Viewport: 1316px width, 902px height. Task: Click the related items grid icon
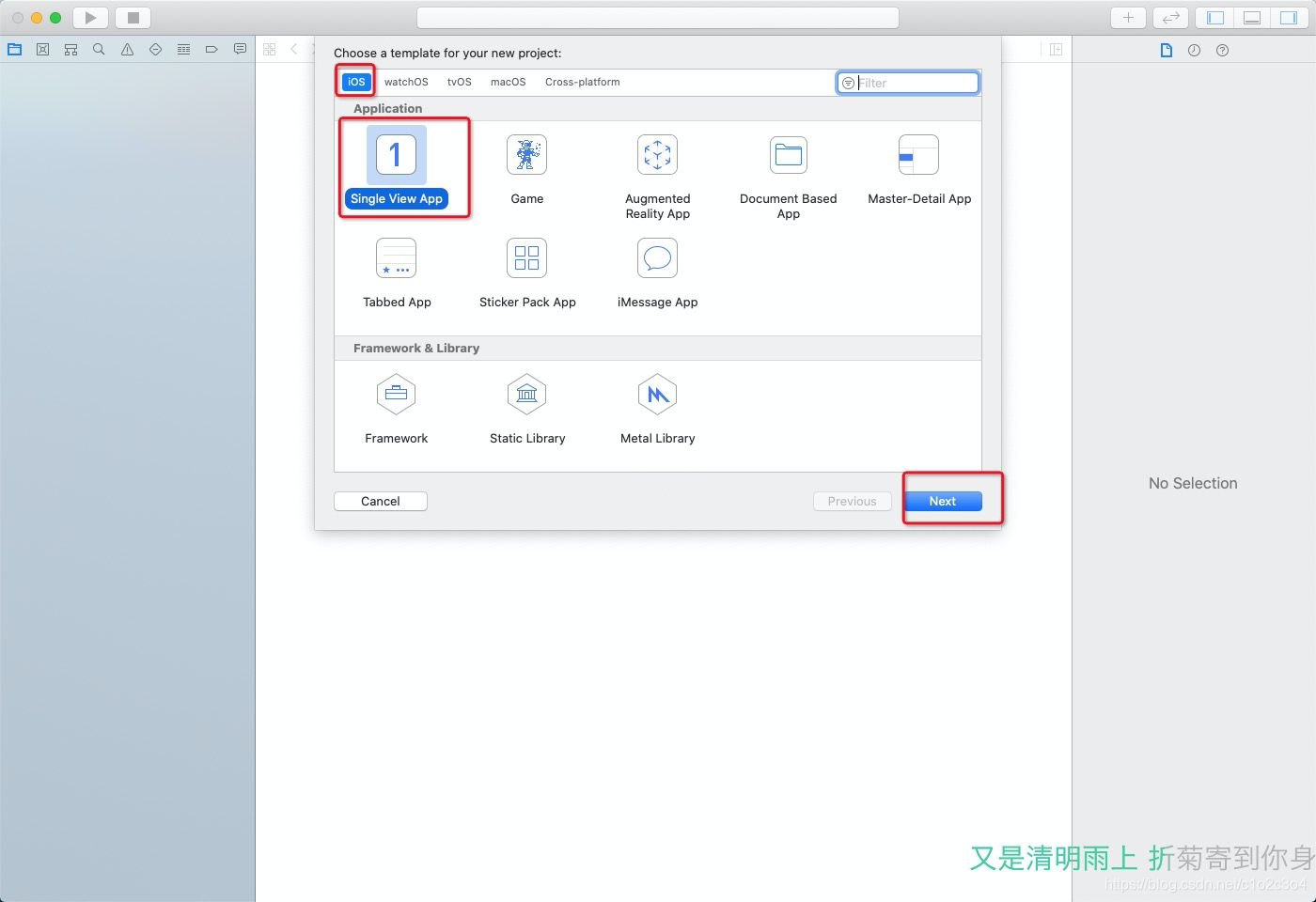click(270, 50)
